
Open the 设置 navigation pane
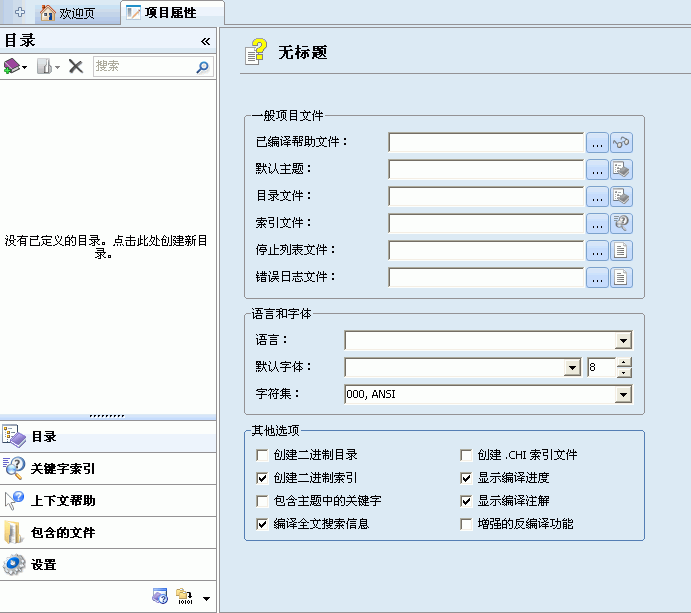[108, 565]
